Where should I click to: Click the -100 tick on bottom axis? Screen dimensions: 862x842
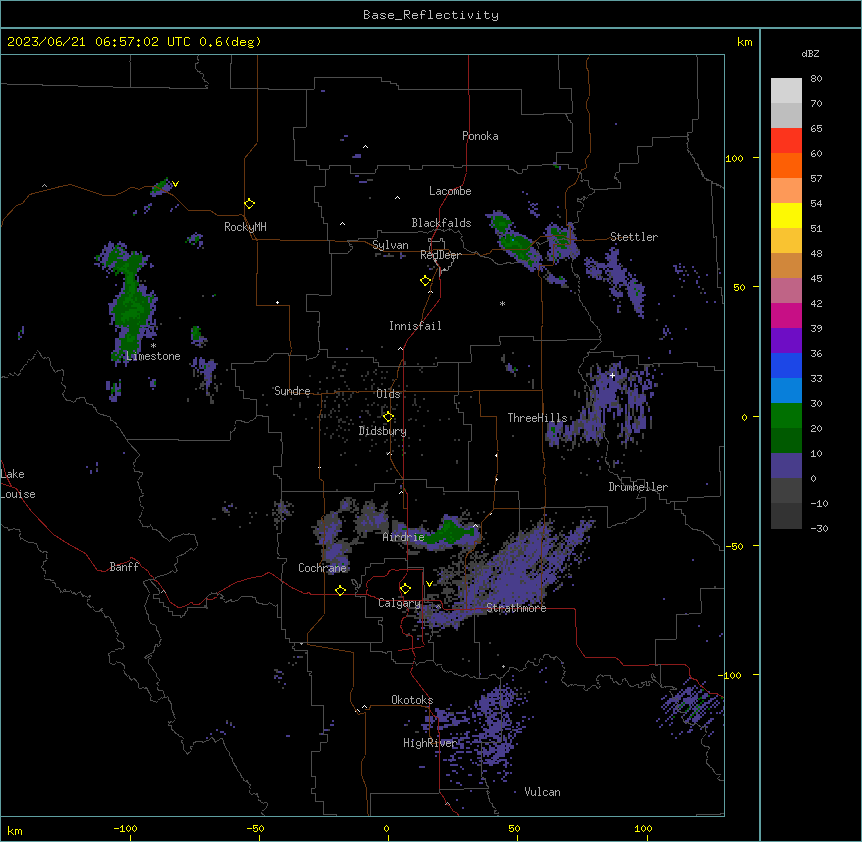pos(125,828)
